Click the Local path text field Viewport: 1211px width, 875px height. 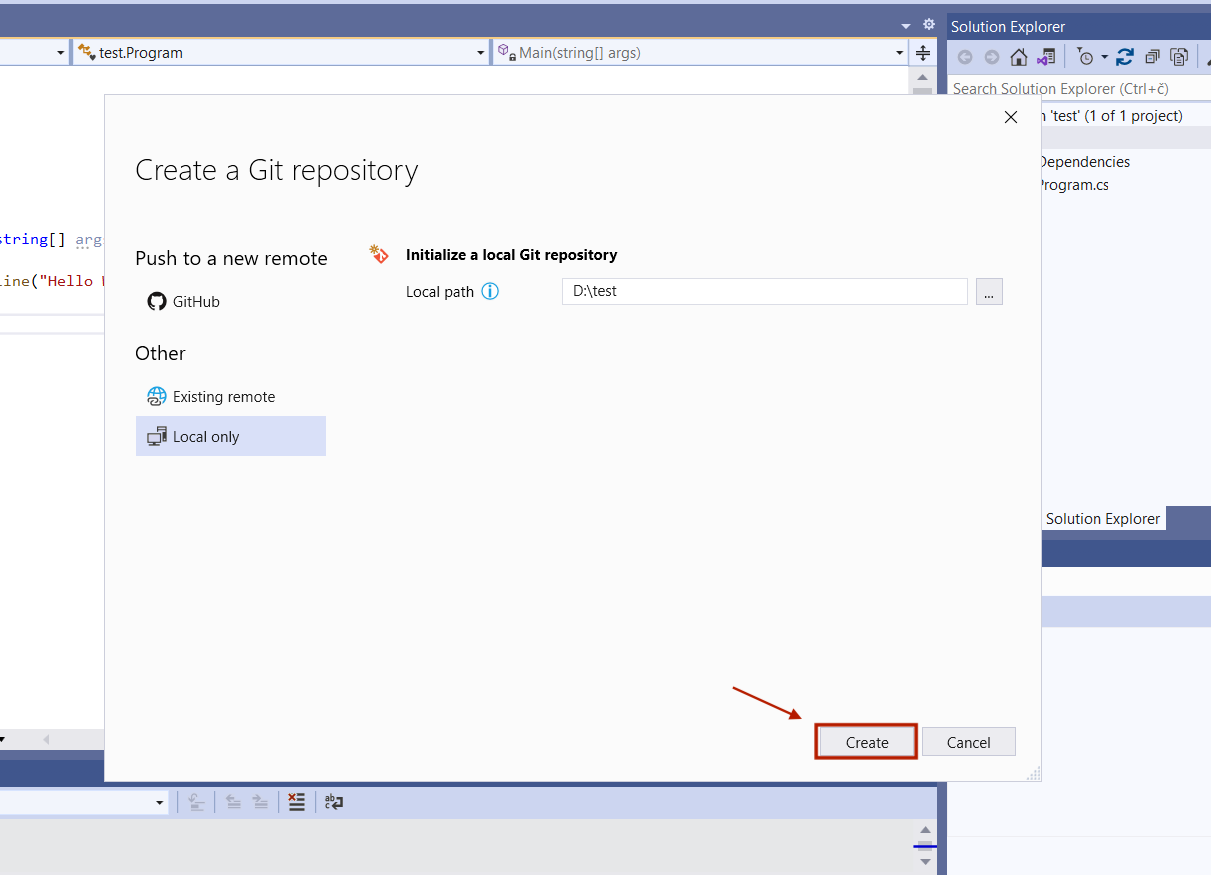point(764,292)
